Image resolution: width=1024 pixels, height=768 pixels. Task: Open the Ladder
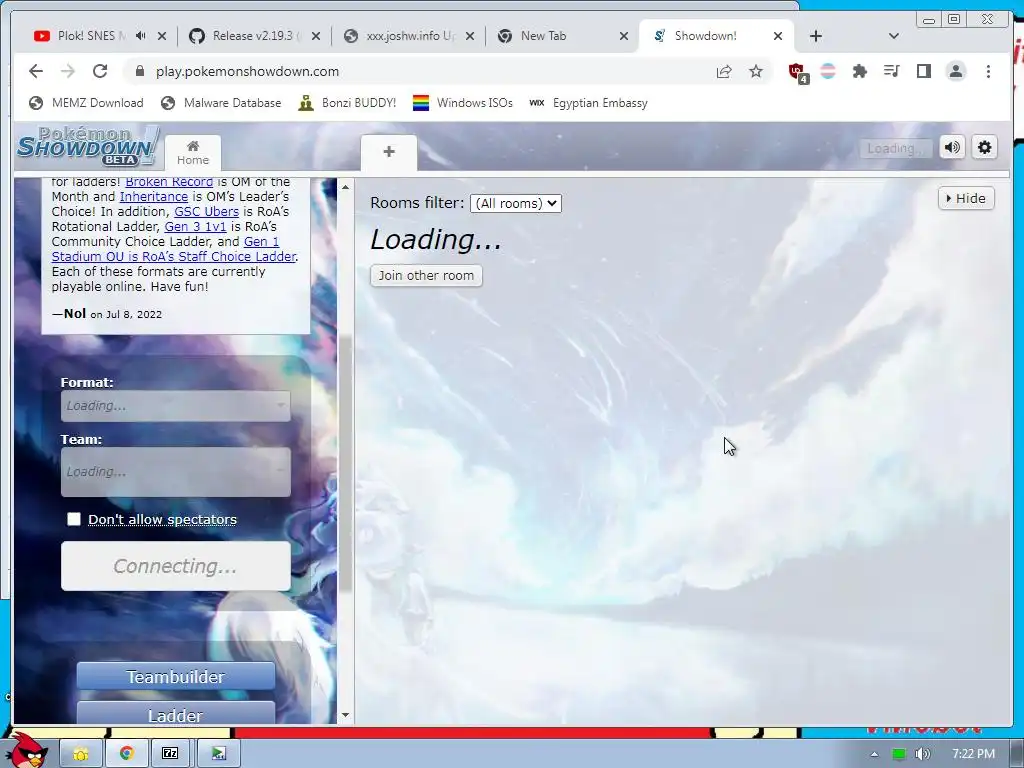(176, 714)
